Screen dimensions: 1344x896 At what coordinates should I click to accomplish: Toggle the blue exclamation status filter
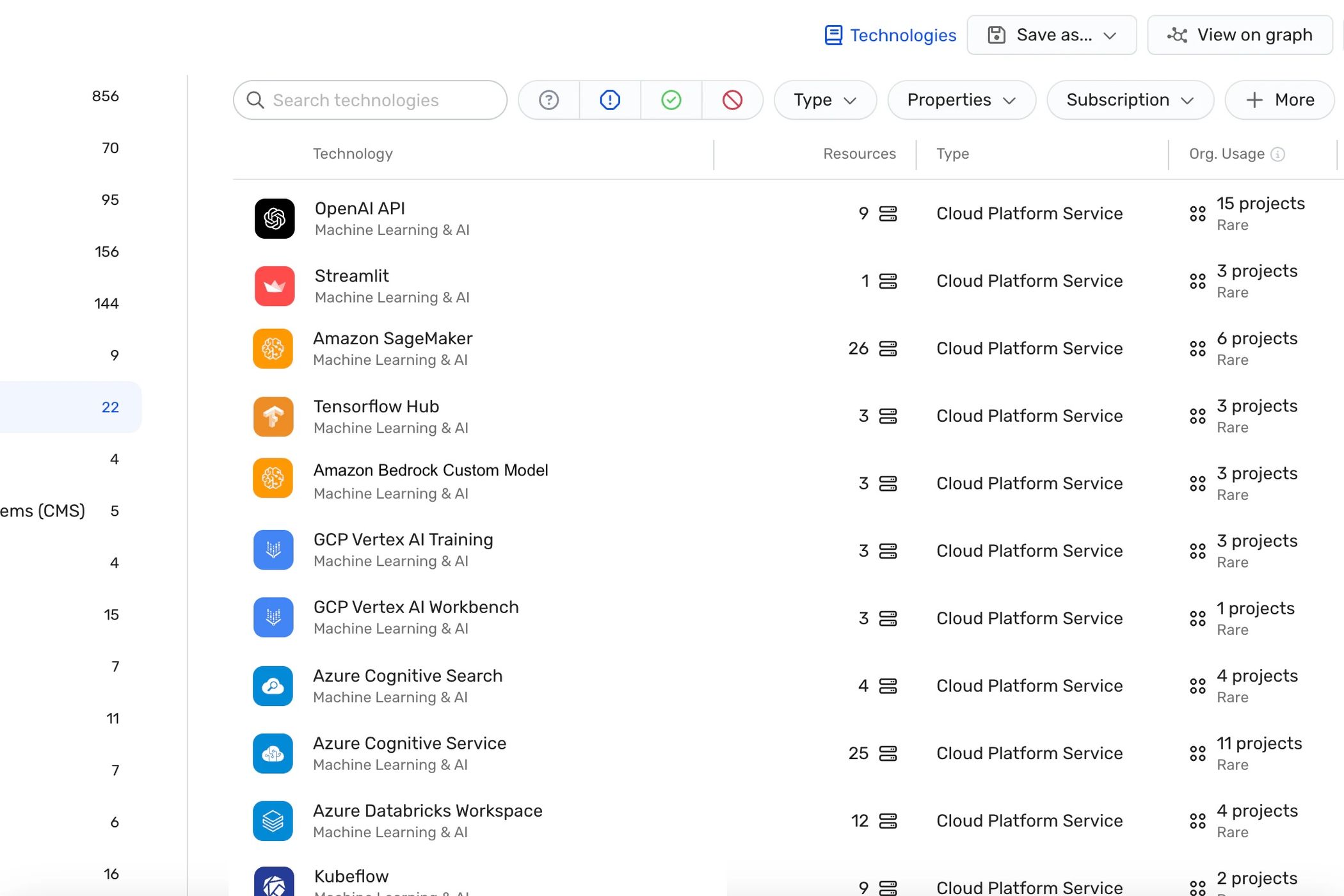[x=610, y=100]
